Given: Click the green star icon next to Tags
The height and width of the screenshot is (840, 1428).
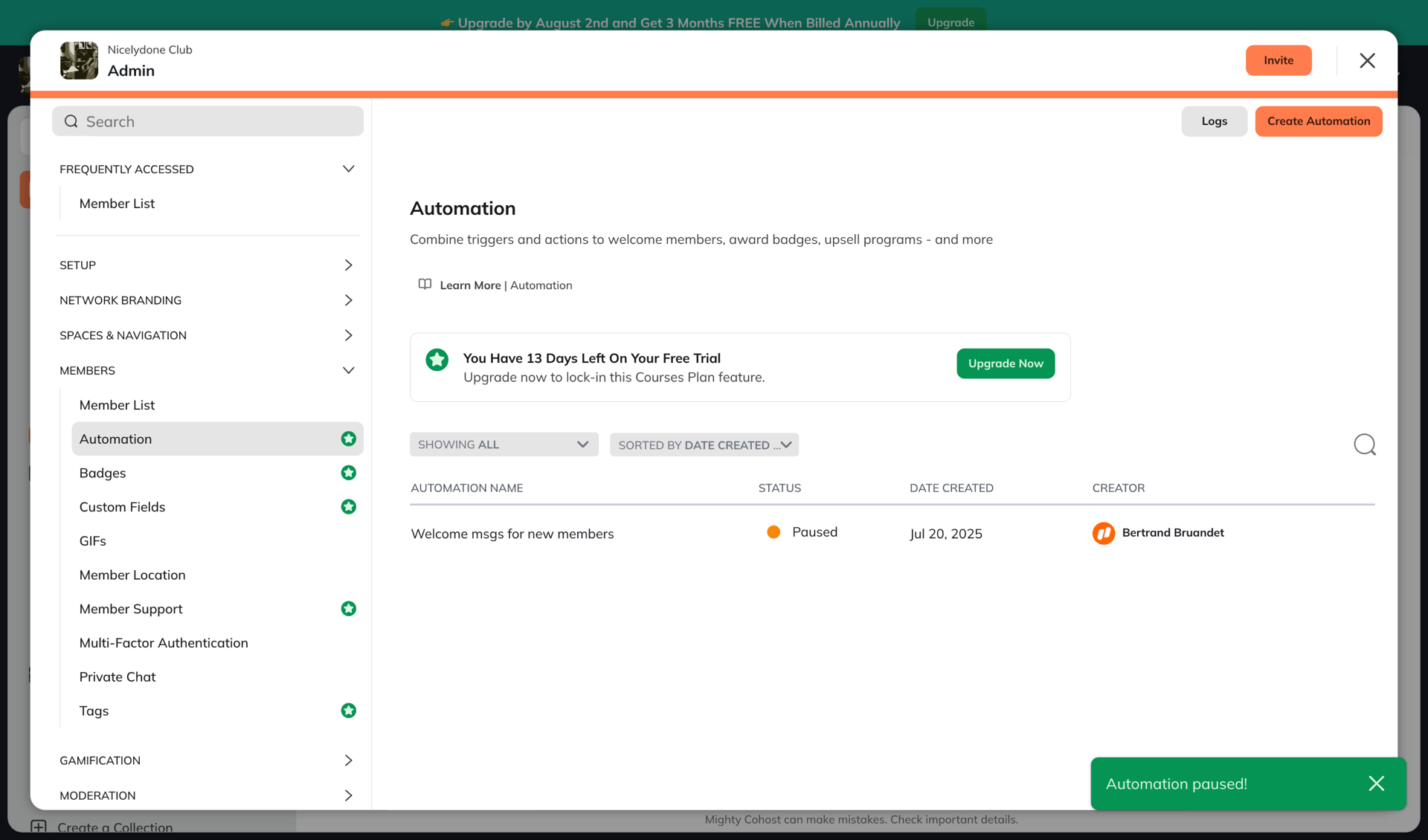Looking at the screenshot, I should tap(349, 711).
